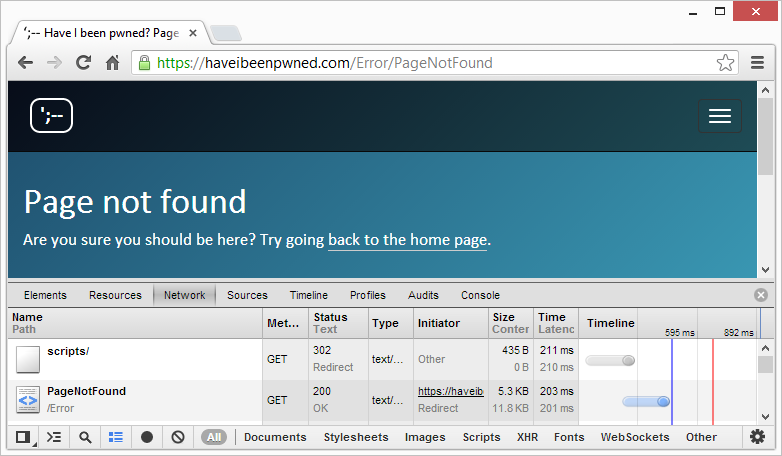Screen dimensions: 782x456
Task: Filter requests by WebSockets
Action: 635,438
